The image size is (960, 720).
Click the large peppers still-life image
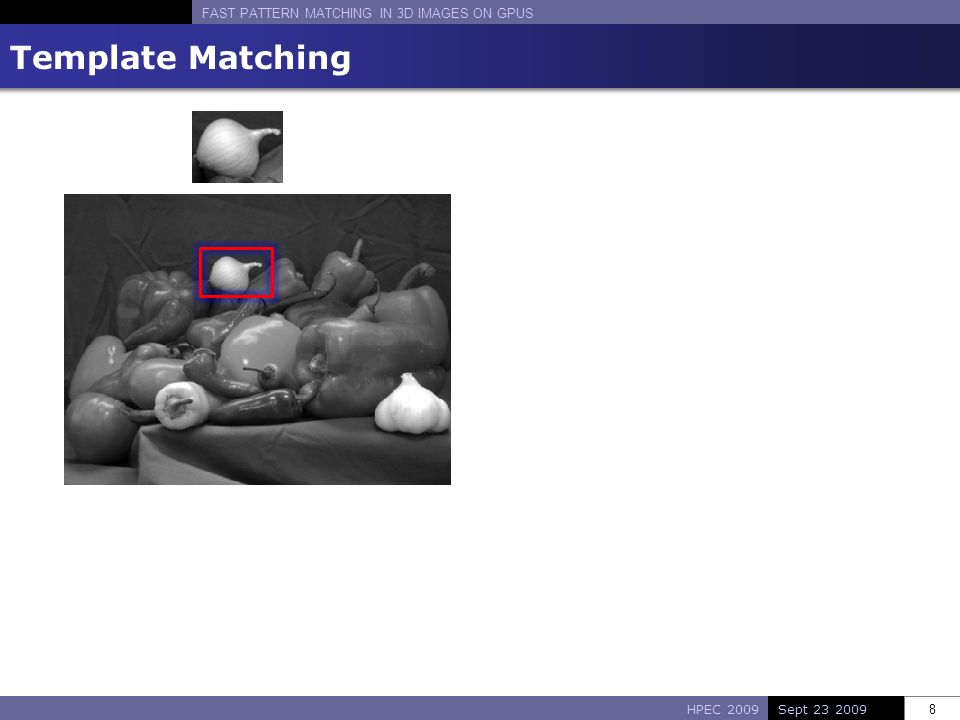[257, 339]
